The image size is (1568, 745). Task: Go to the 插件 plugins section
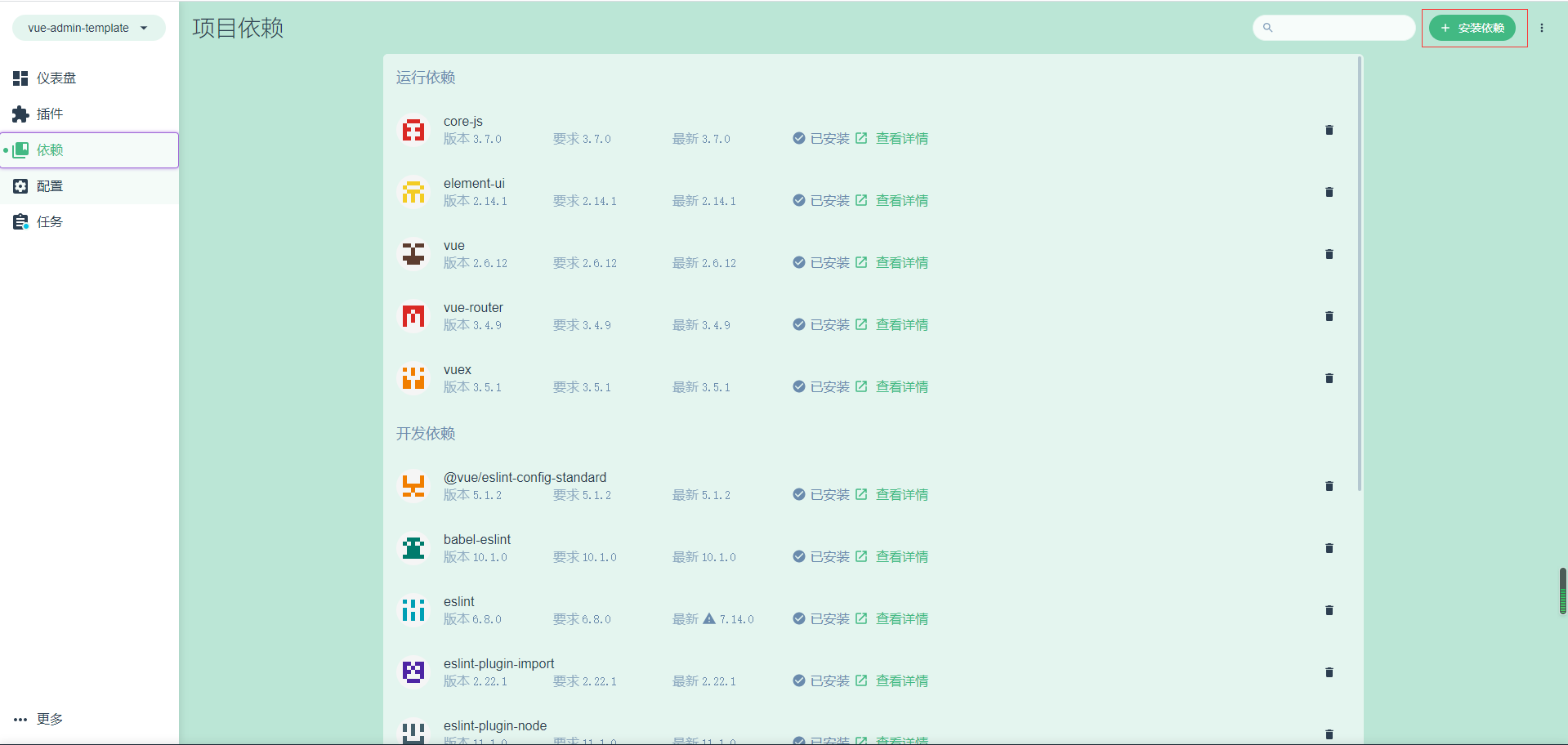click(x=89, y=114)
